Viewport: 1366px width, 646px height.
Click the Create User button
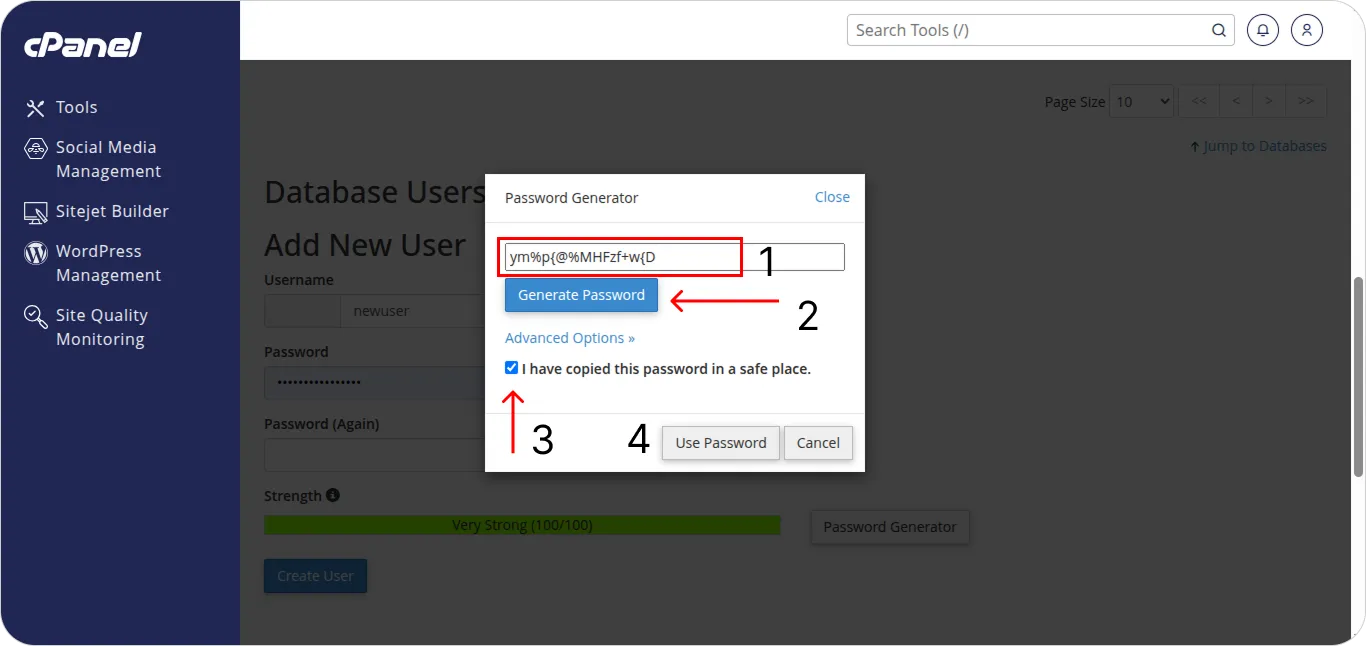pos(315,576)
